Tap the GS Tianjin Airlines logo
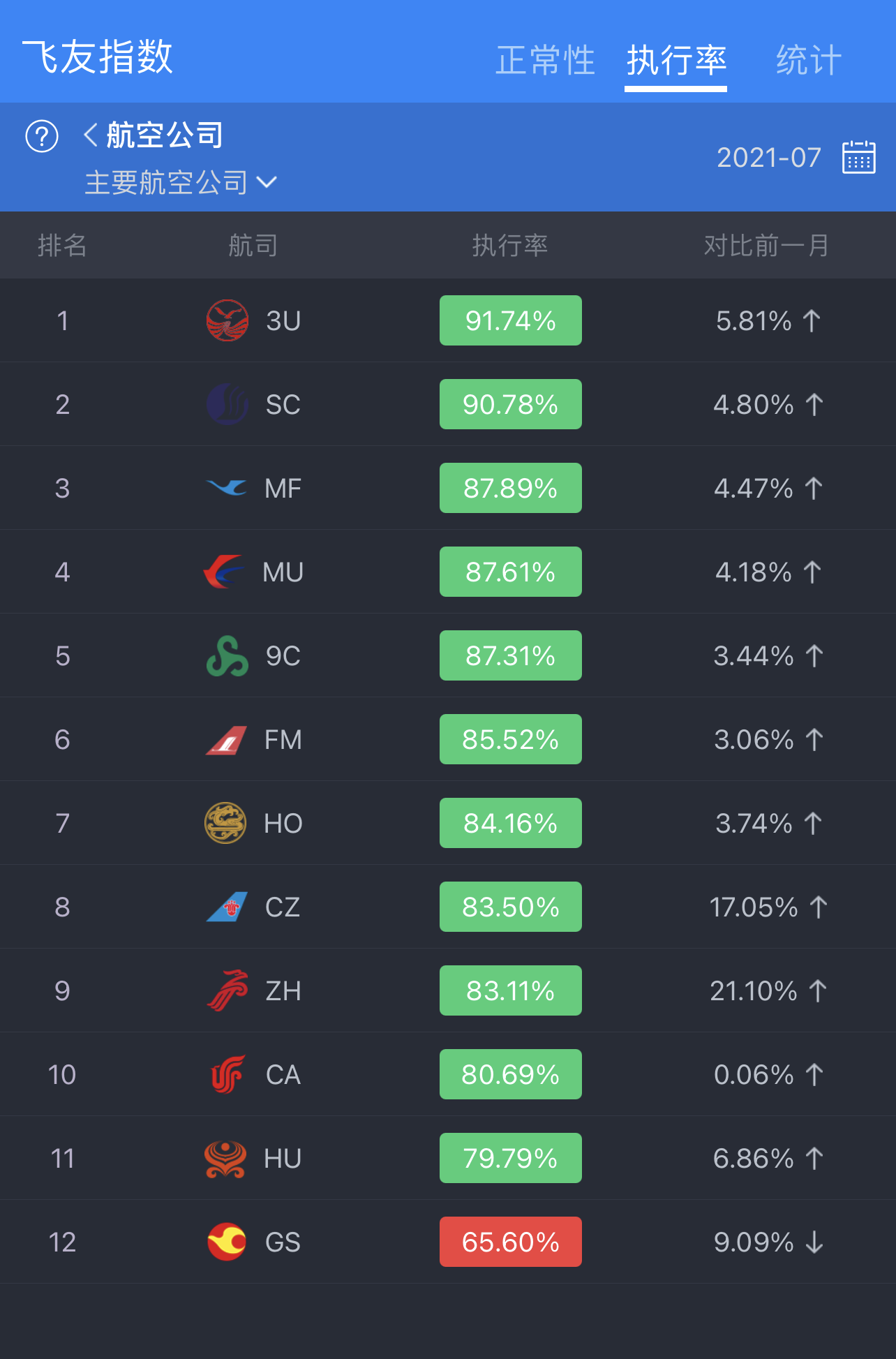 click(227, 1242)
